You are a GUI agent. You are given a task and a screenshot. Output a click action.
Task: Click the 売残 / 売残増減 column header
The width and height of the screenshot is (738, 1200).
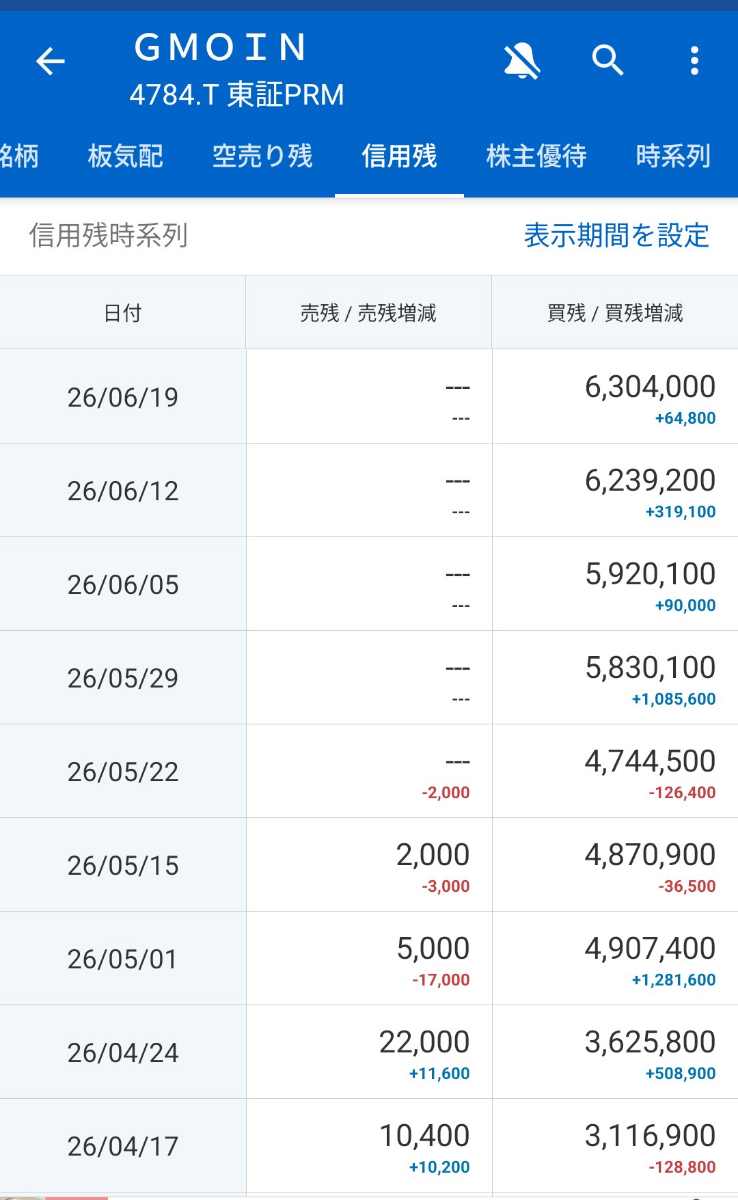click(368, 313)
